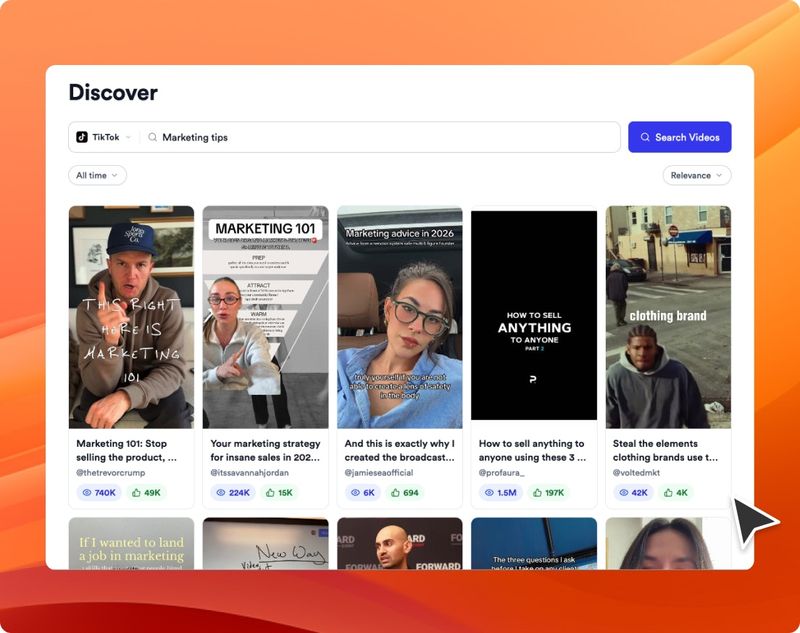Viewport: 800px width, 633px height.
Task: Click title 'Your marketing strategy for insane sales'
Action: 265,450
